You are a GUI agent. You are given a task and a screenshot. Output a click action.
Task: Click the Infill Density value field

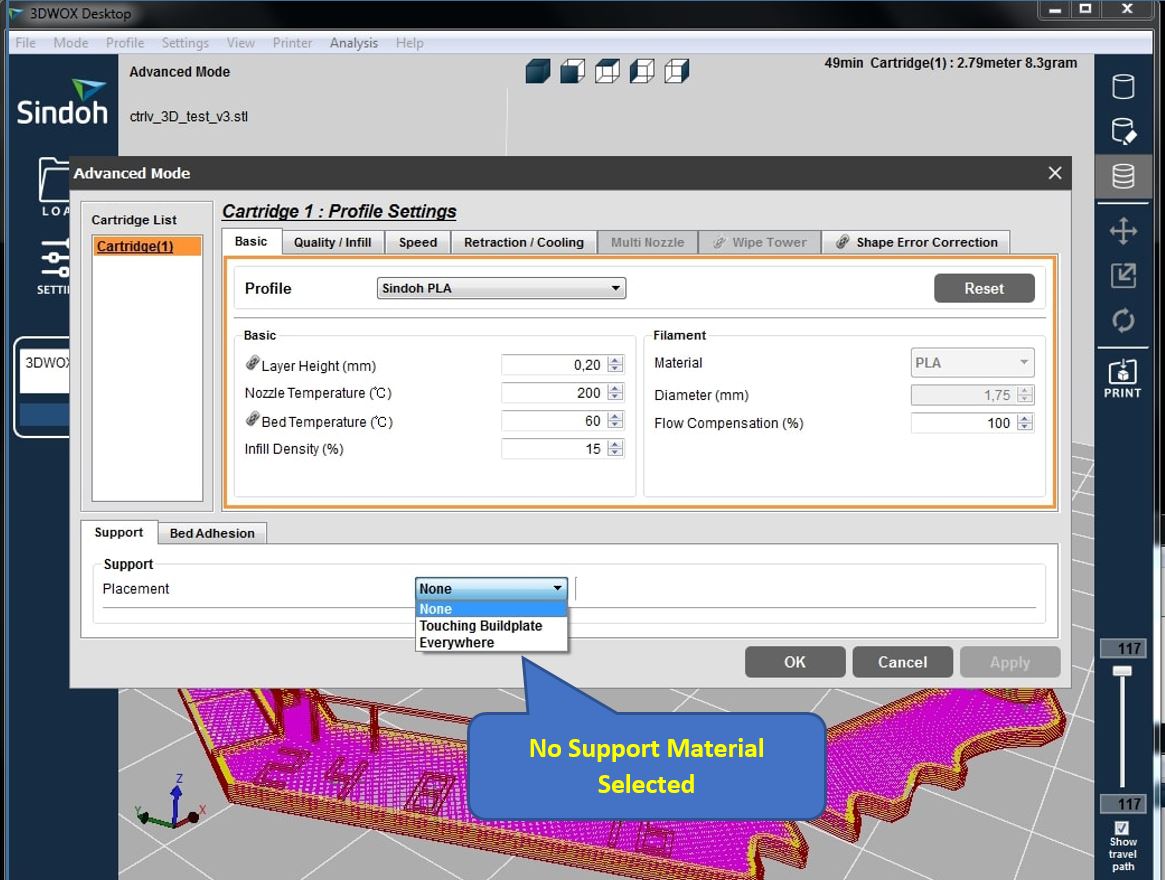coord(554,448)
